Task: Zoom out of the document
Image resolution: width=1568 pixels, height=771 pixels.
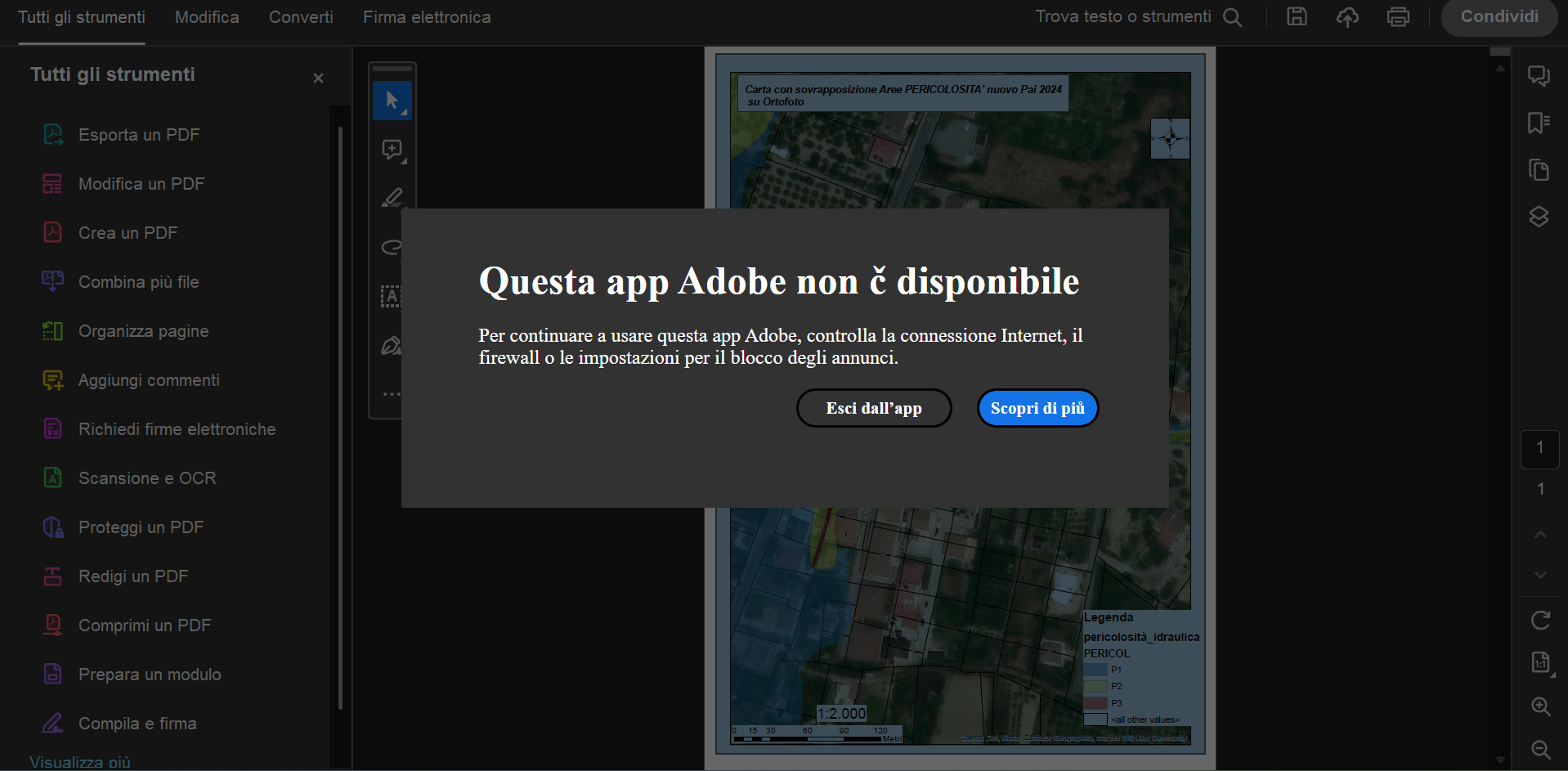Action: point(1540,749)
